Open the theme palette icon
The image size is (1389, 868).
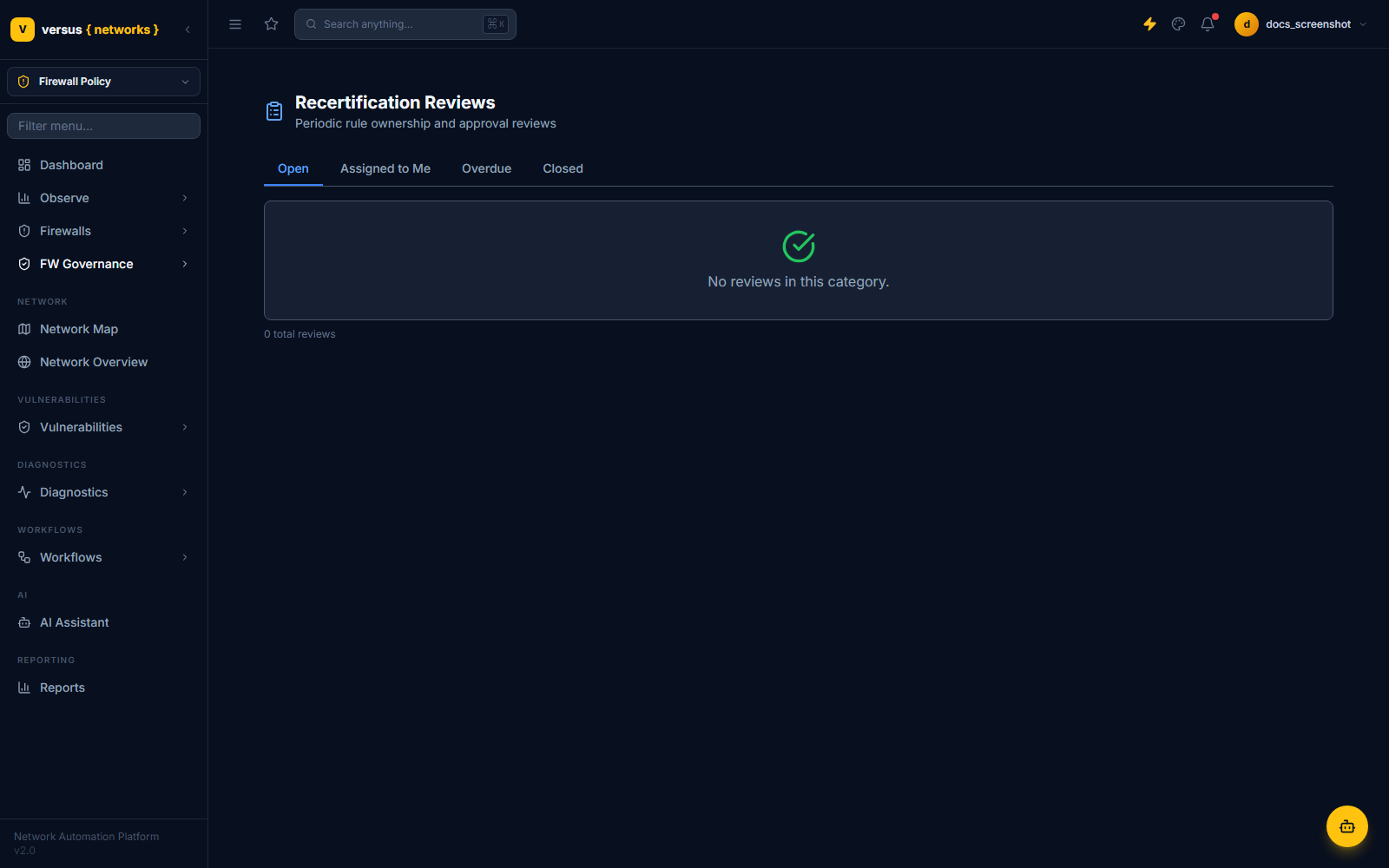pyautogui.click(x=1178, y=24)
